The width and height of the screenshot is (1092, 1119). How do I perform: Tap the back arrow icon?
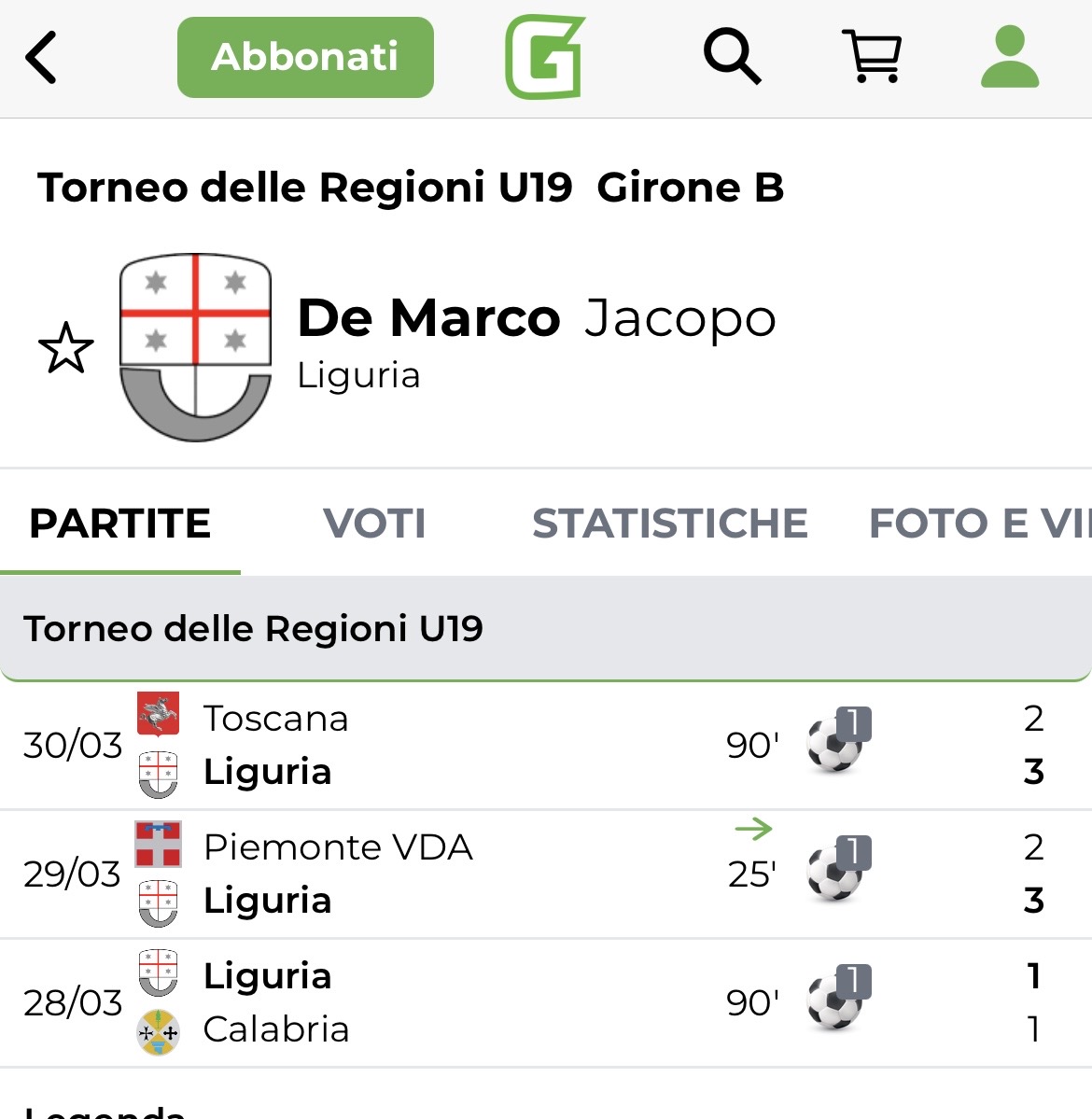point(41,58)
